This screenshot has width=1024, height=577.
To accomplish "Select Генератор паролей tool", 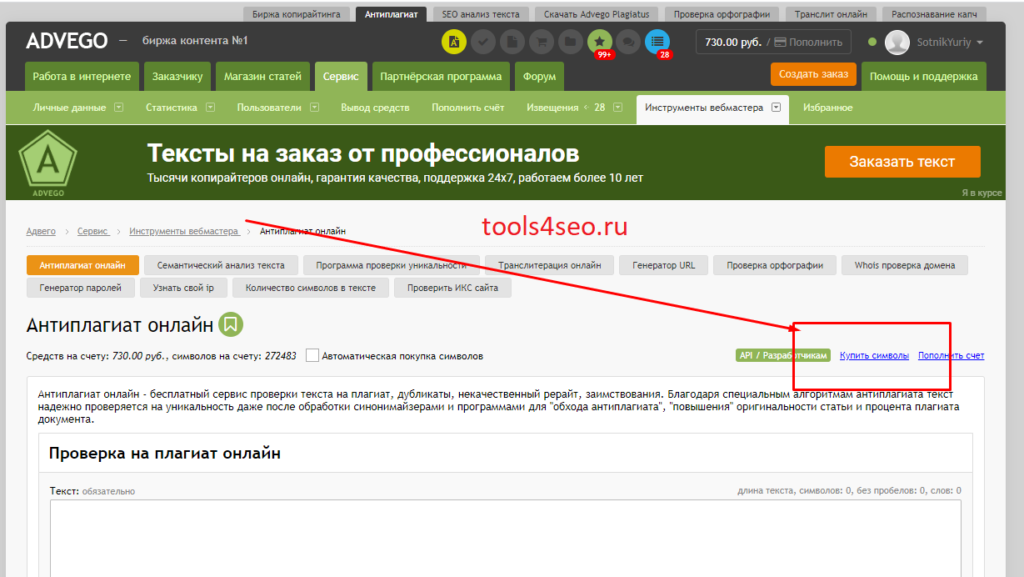I will (80, 287).
